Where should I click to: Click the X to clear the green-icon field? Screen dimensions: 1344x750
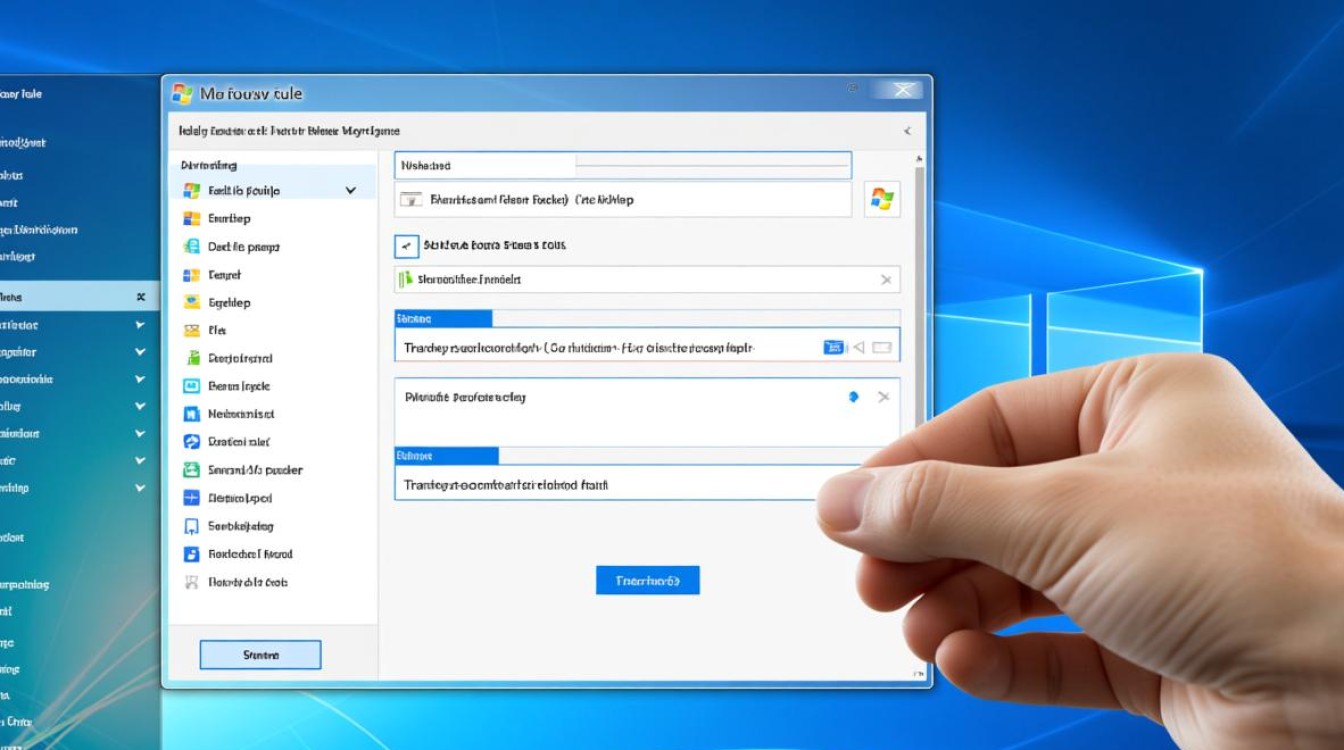pos(885,280)
